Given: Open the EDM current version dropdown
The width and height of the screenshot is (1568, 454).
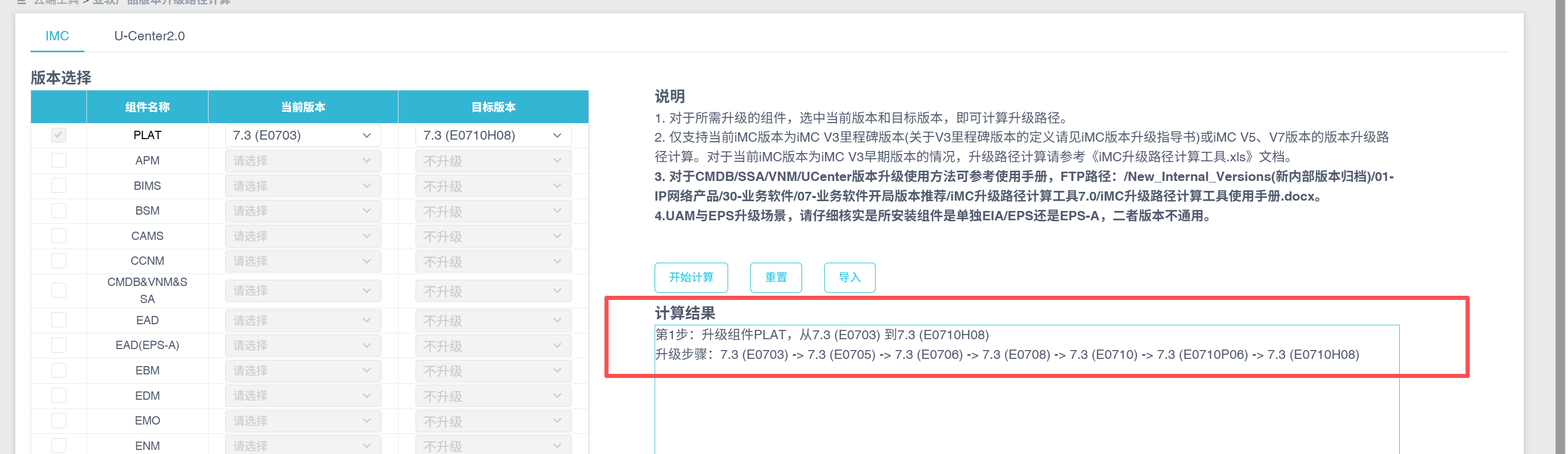Looking at the screenshot, I should [303, 396].
